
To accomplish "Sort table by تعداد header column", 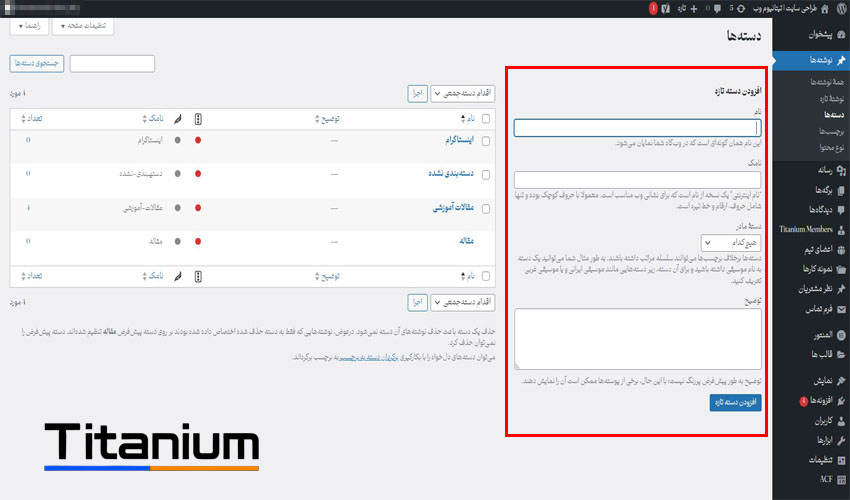I will point(31,119).
